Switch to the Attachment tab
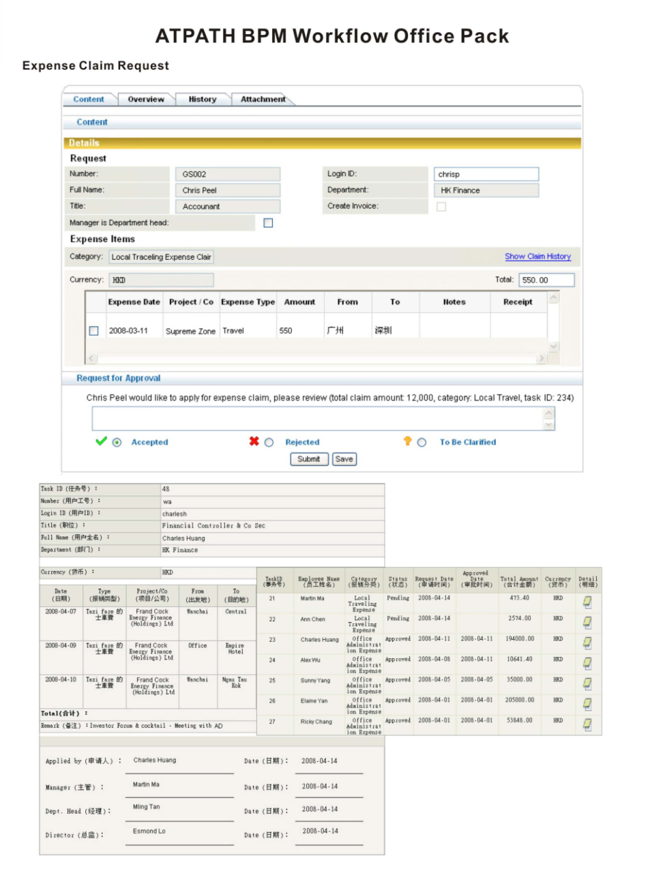This screenshot has height=882, width=648. click(263, 99)
